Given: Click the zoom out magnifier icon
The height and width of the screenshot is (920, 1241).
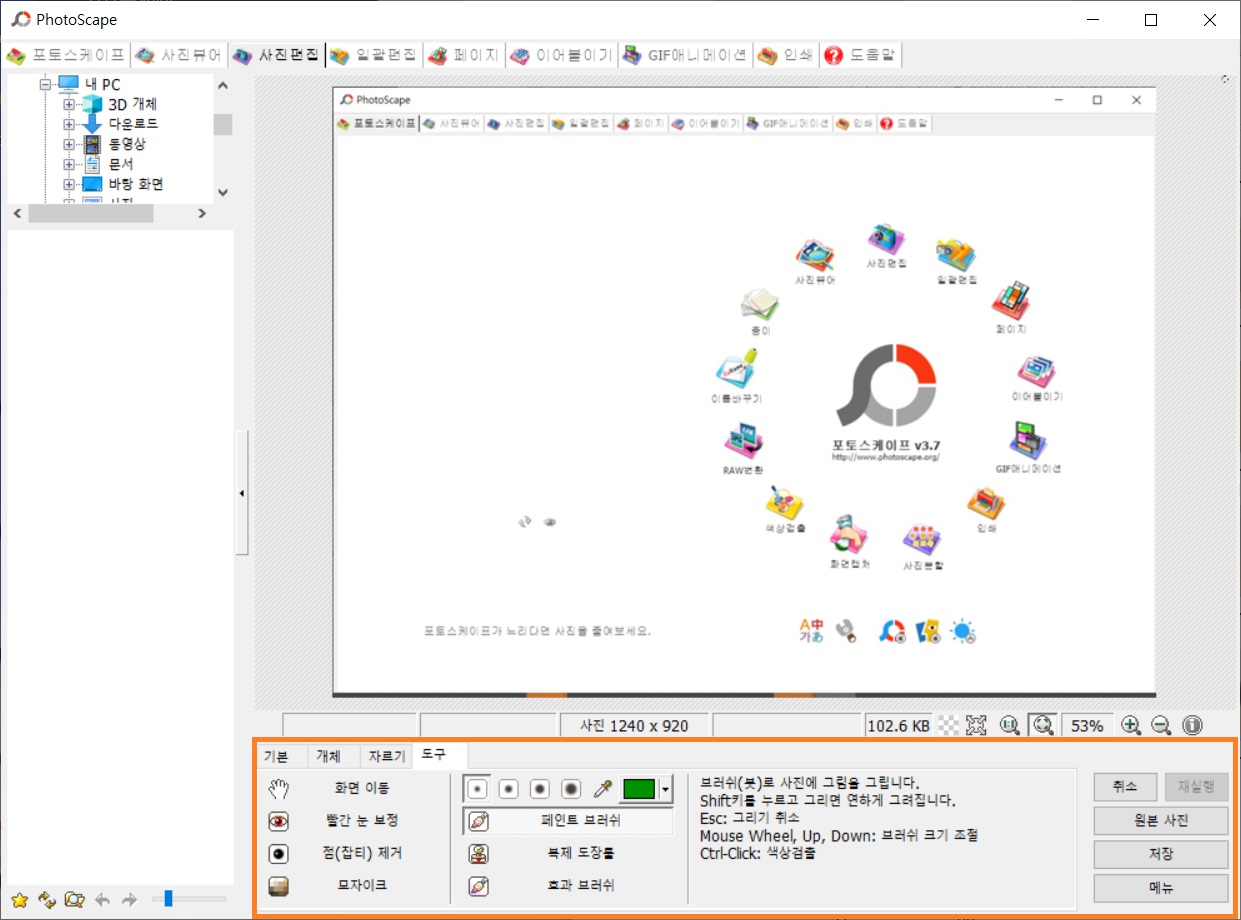Looking at the screenshot, I should [x=1161, y=725].
